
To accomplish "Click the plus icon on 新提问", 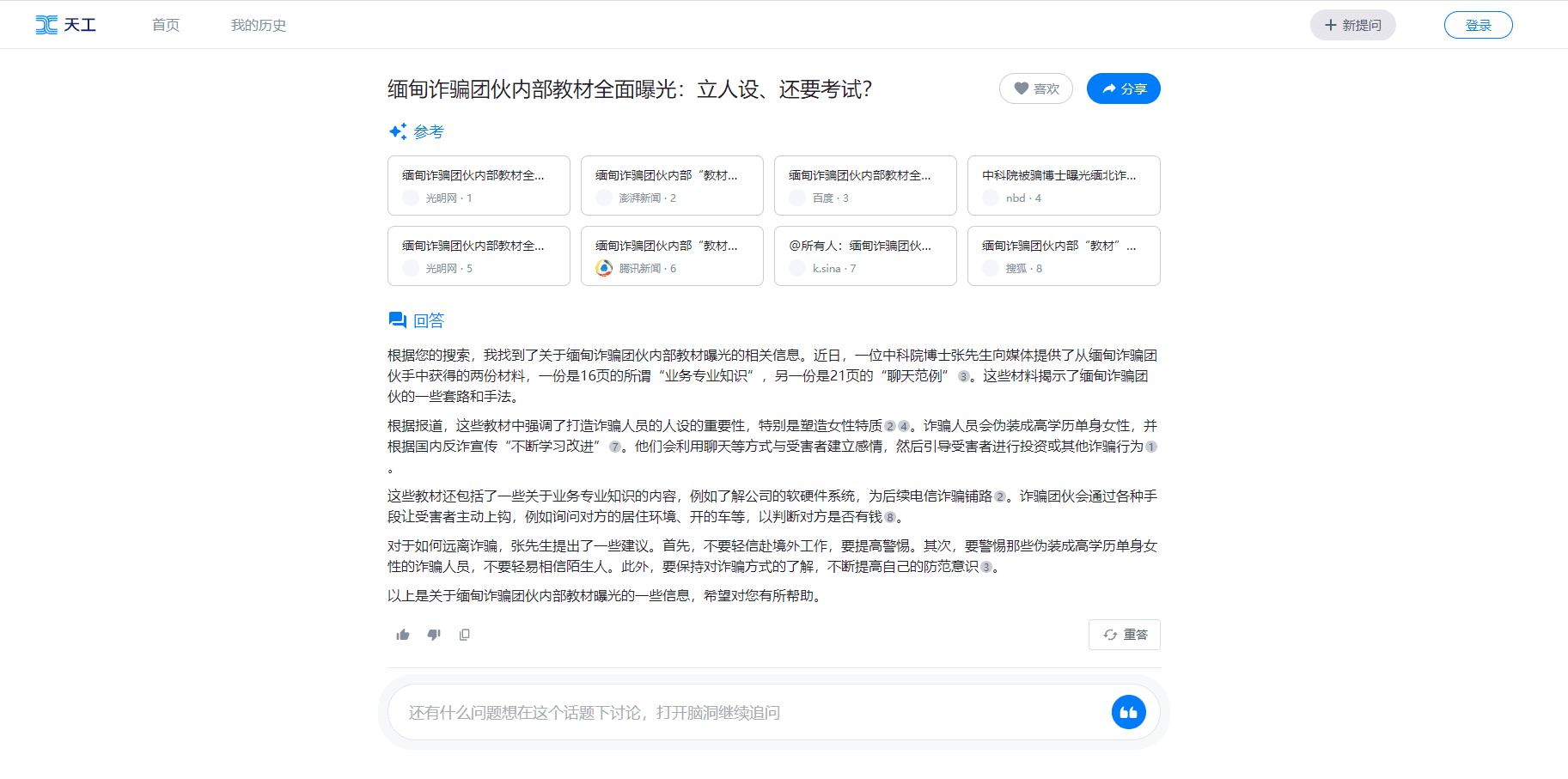I will point(1329,25).
